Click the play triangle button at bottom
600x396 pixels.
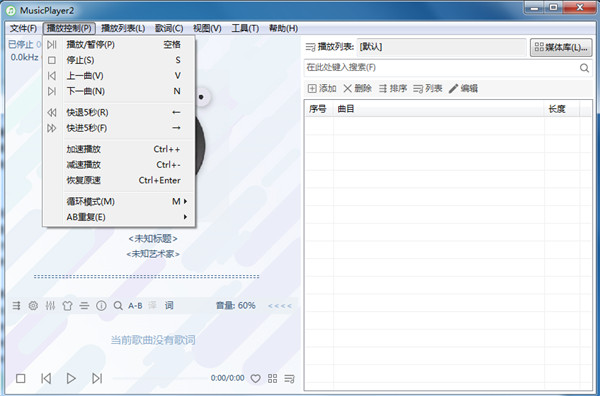71,378
